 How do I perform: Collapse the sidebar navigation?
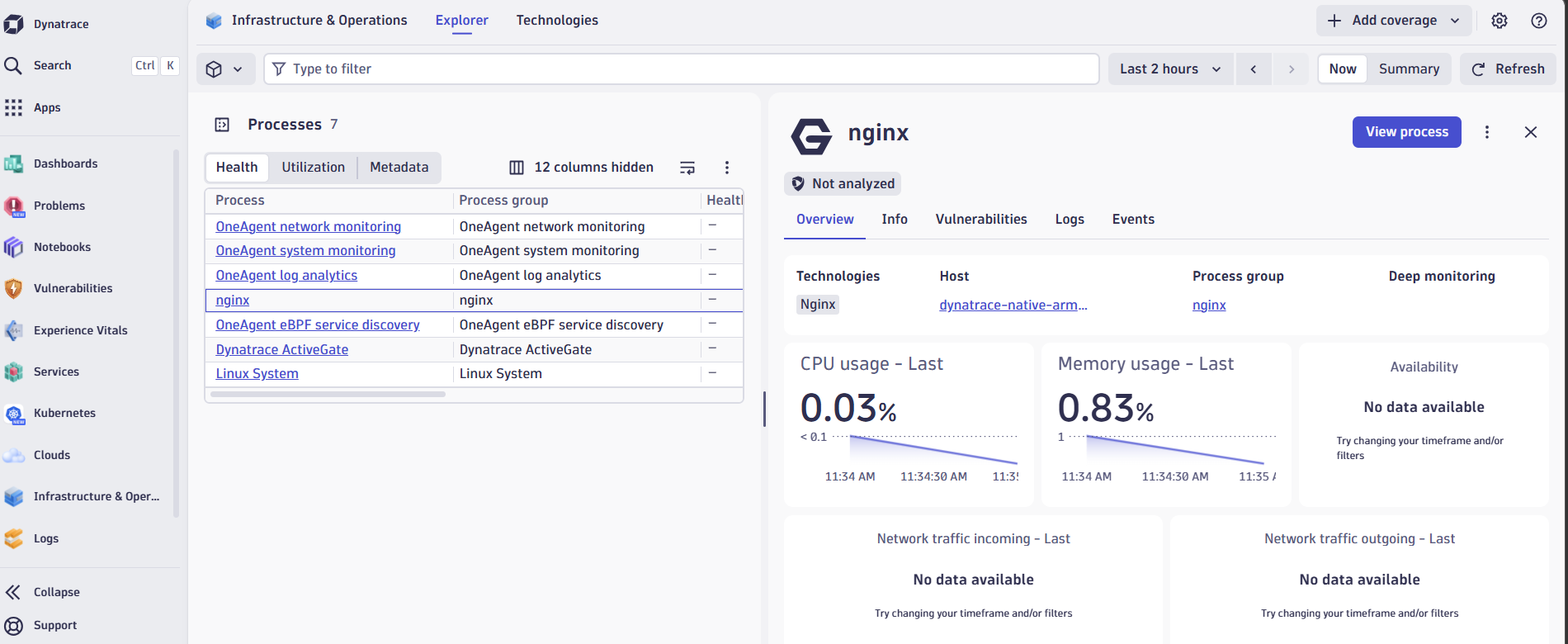(x=56, y=592)
